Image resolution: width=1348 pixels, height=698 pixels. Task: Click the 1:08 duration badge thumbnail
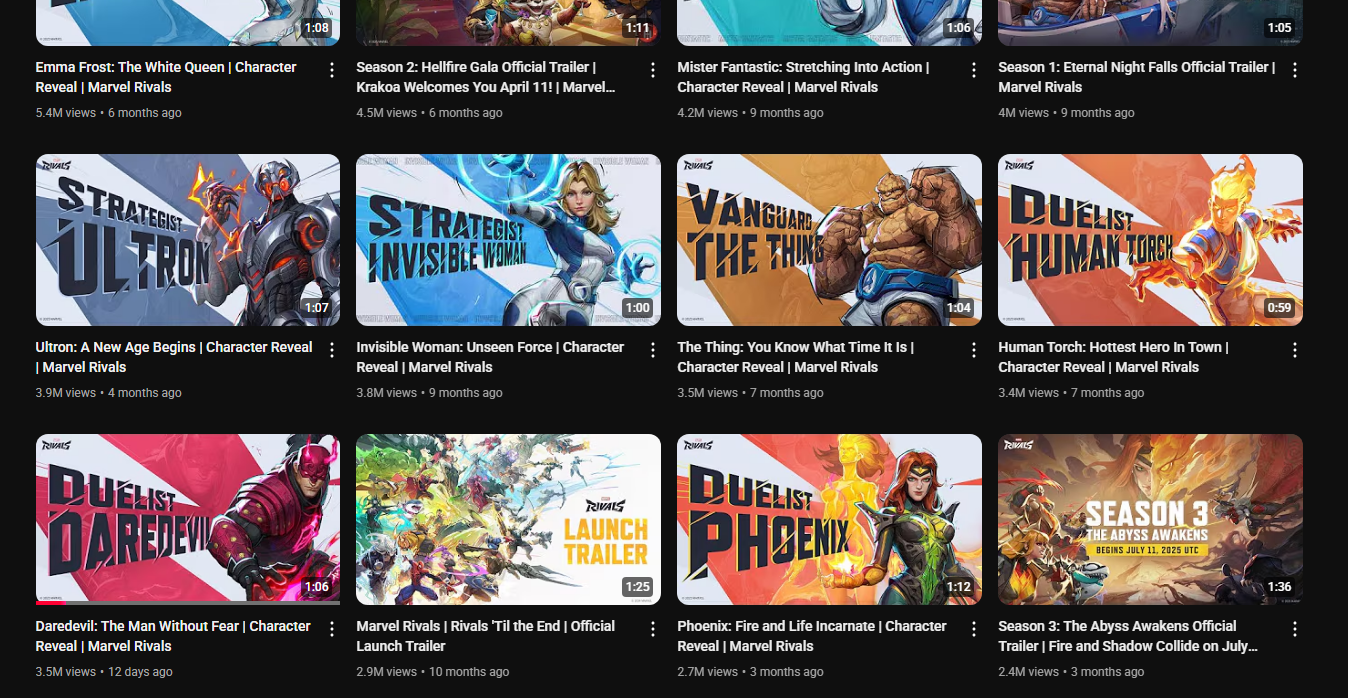click(x=188, y=23)
